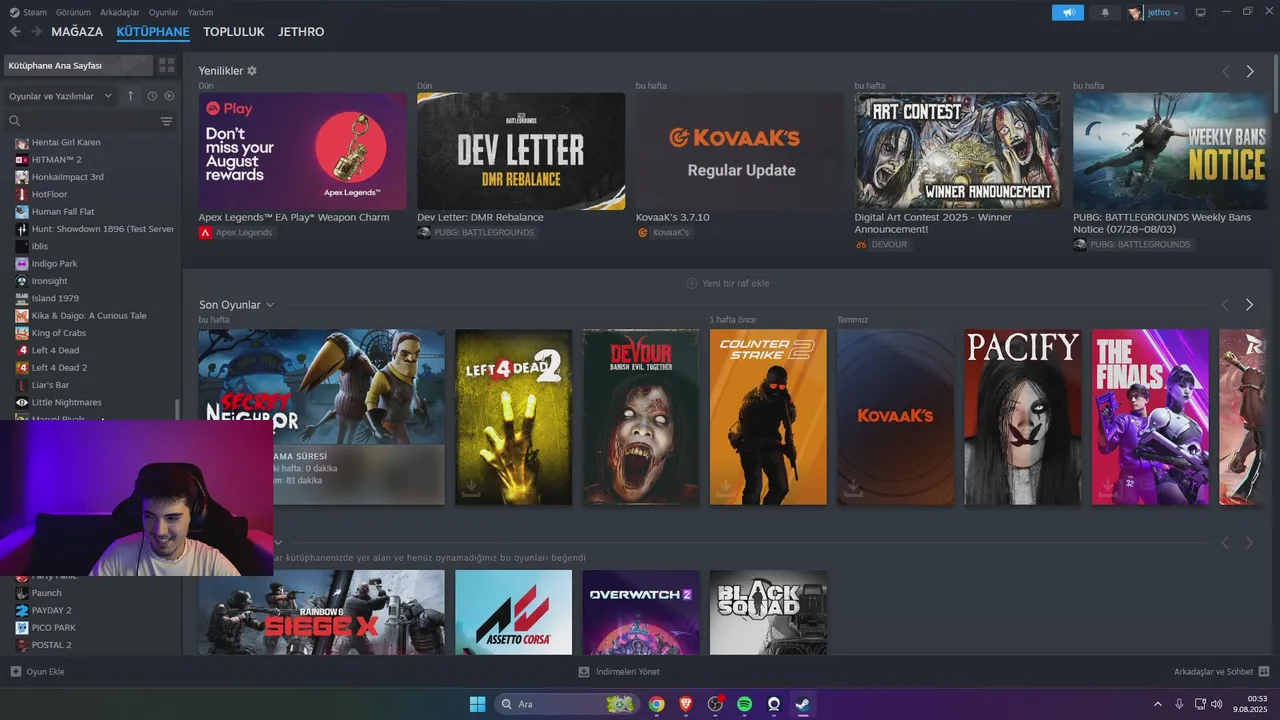Open the announcements megaphone button
The image size is (1280, 720).
click(1068, 12)
